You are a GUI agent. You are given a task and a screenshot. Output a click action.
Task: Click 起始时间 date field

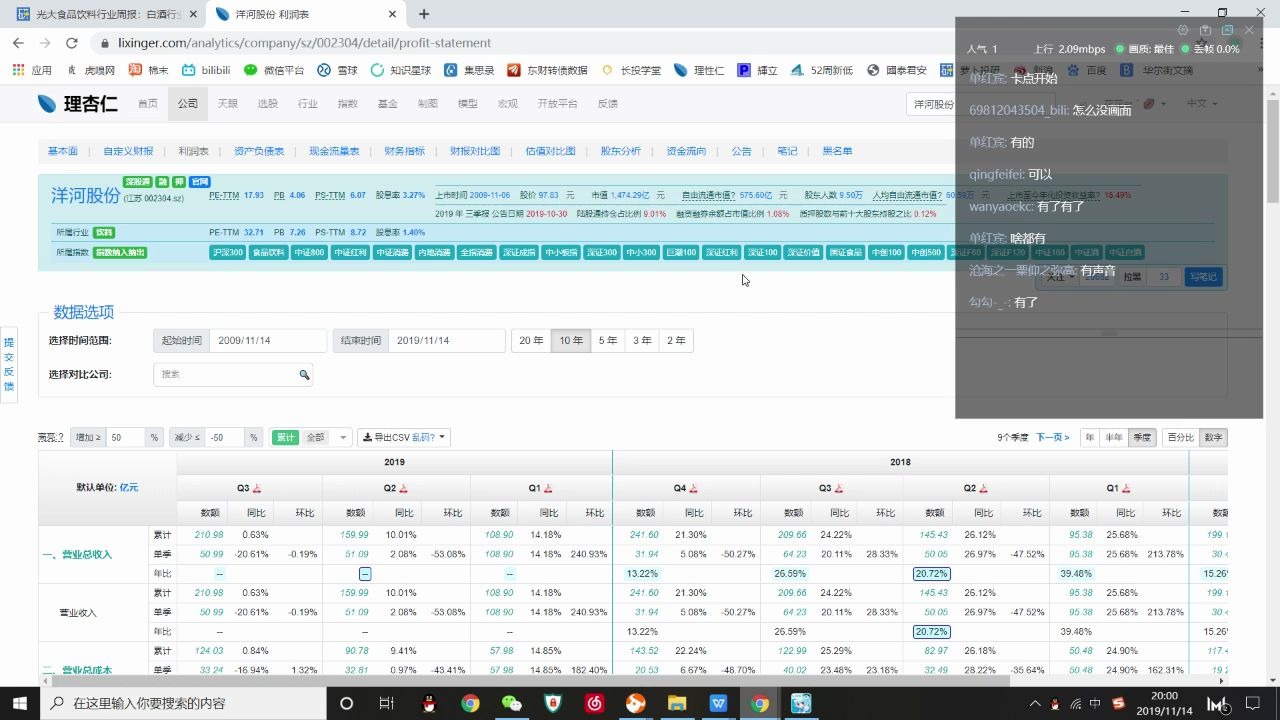click(x=268, y=340)
